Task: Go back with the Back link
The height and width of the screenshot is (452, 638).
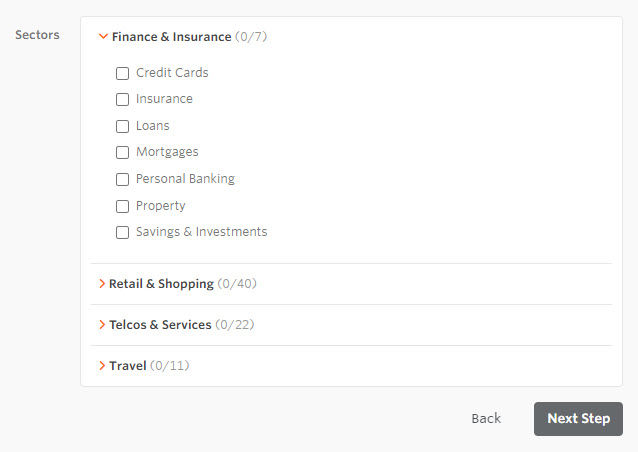Action: 486,418
